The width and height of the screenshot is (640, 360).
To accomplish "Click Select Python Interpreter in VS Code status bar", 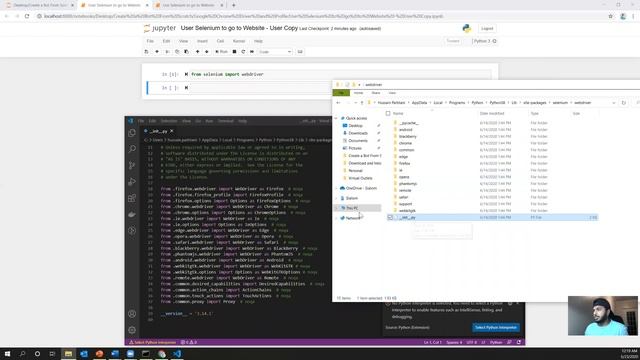I will pos(153,342).
